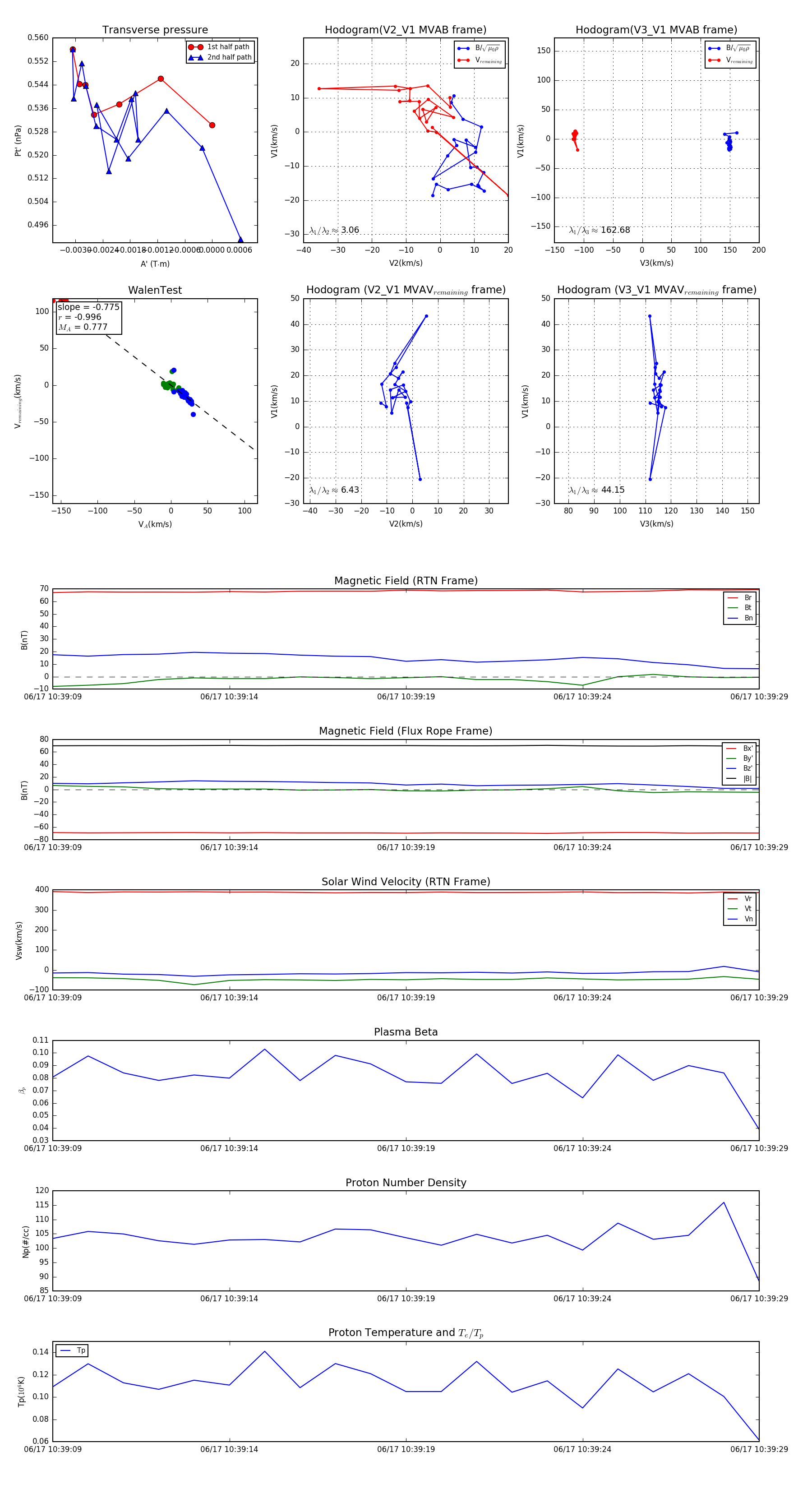Click the "Plasma Beta" plot title
This screenshot has height=1489, width=812.
406,1032
